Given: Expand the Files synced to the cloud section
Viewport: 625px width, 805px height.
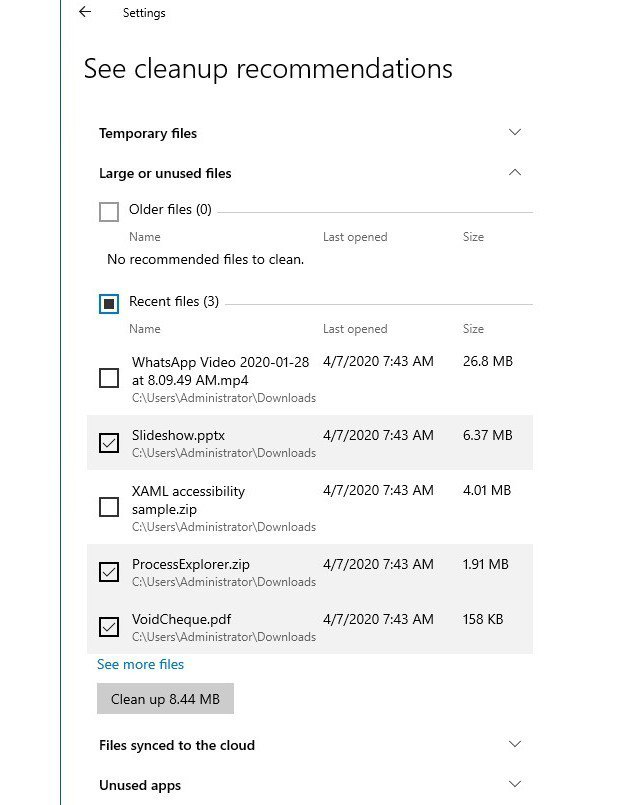Looking at the screenshot, I should click(515, 745).
